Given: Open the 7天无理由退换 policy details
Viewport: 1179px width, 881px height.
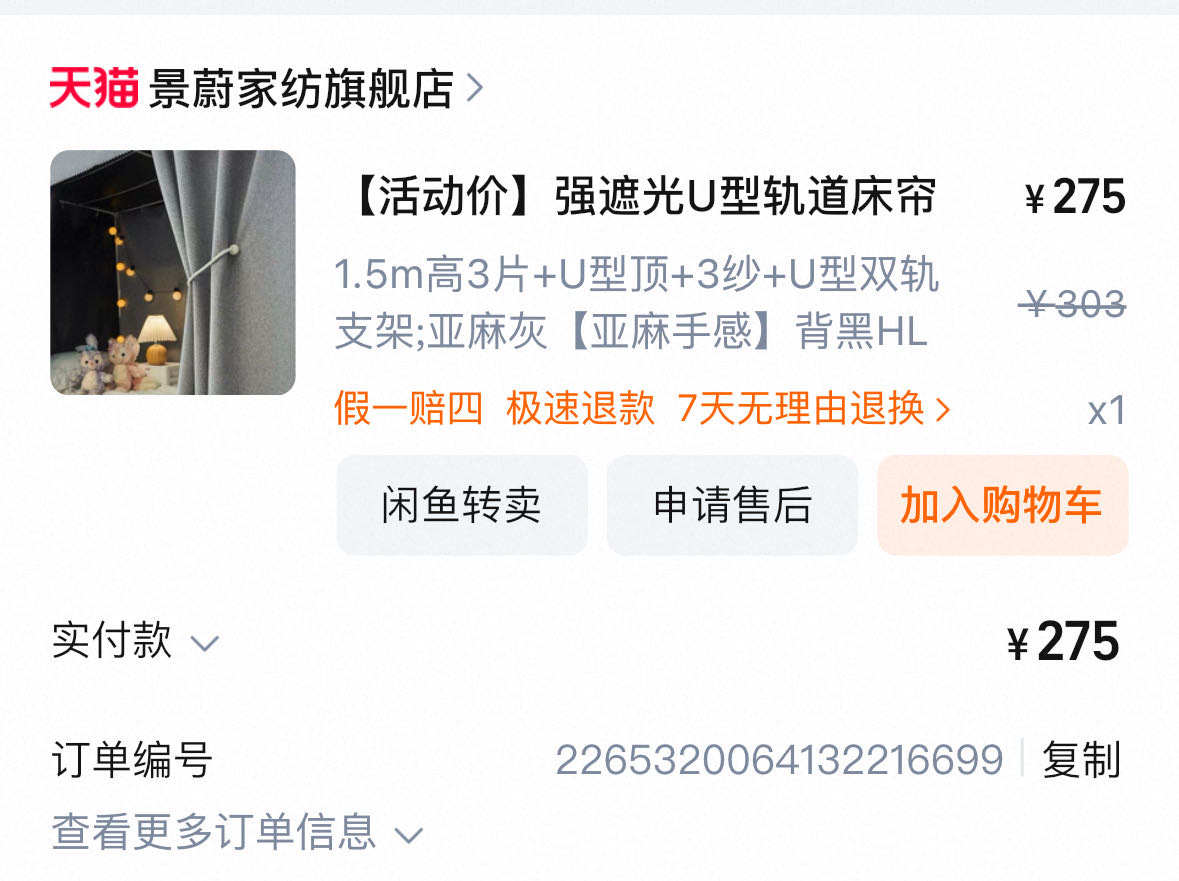Looking at the screenshot, I should (x=814, y=408).
